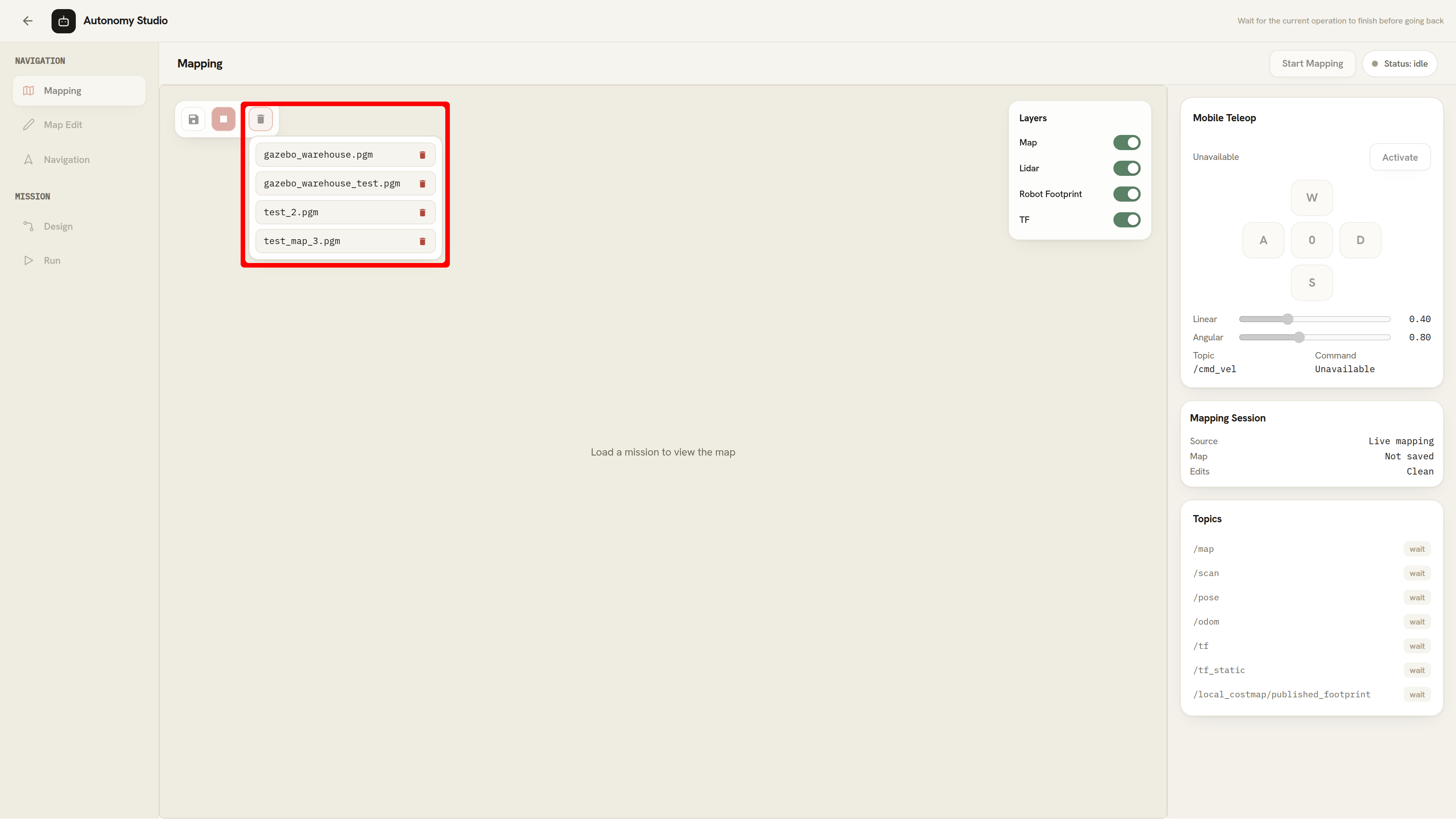Click the save map toolbar icon

point(193,119)
